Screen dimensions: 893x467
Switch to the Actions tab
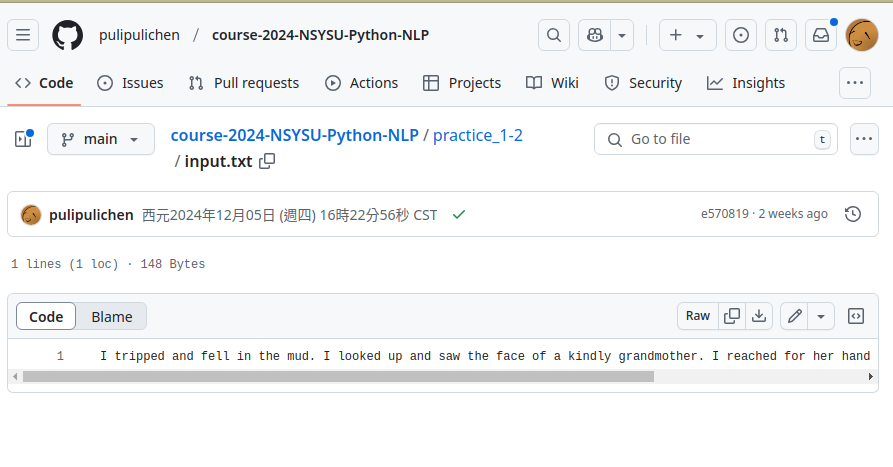point(361,83)
